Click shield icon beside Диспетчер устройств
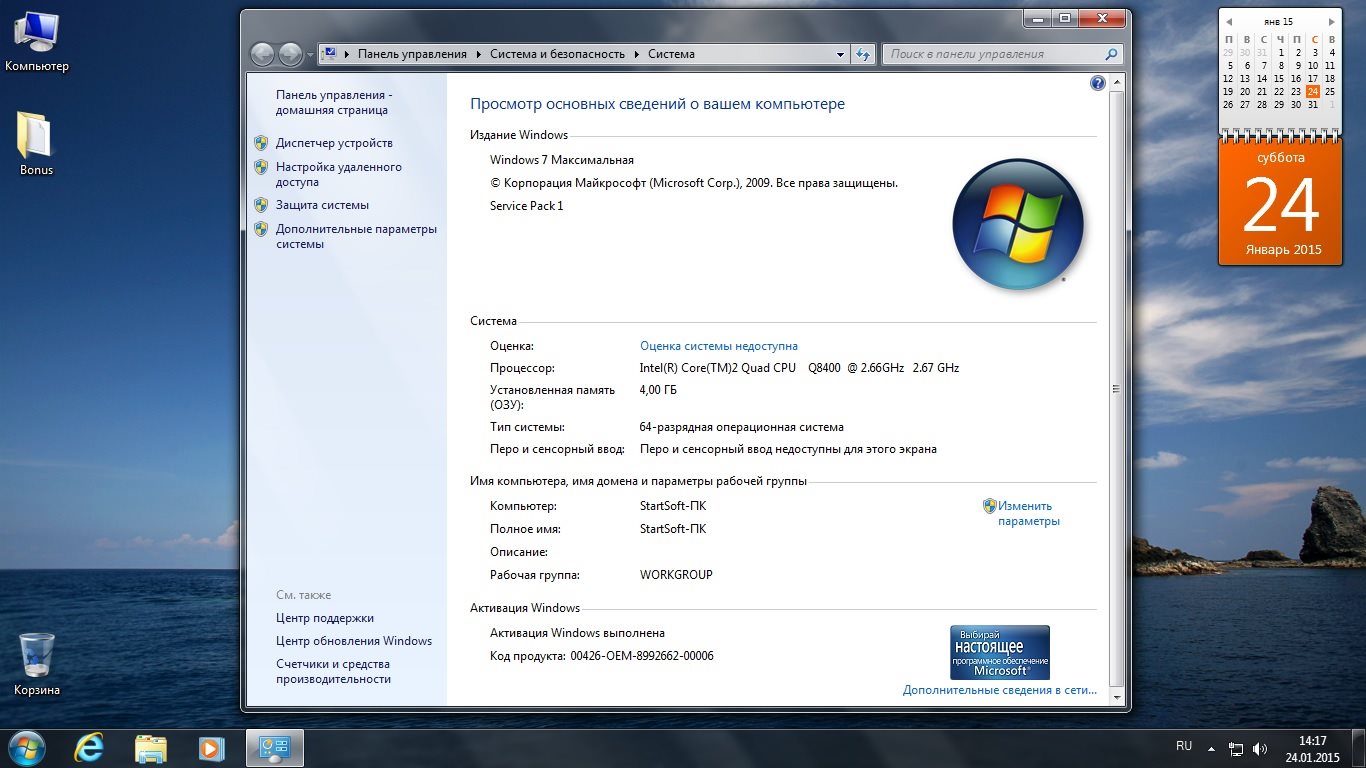 point(261,143)
